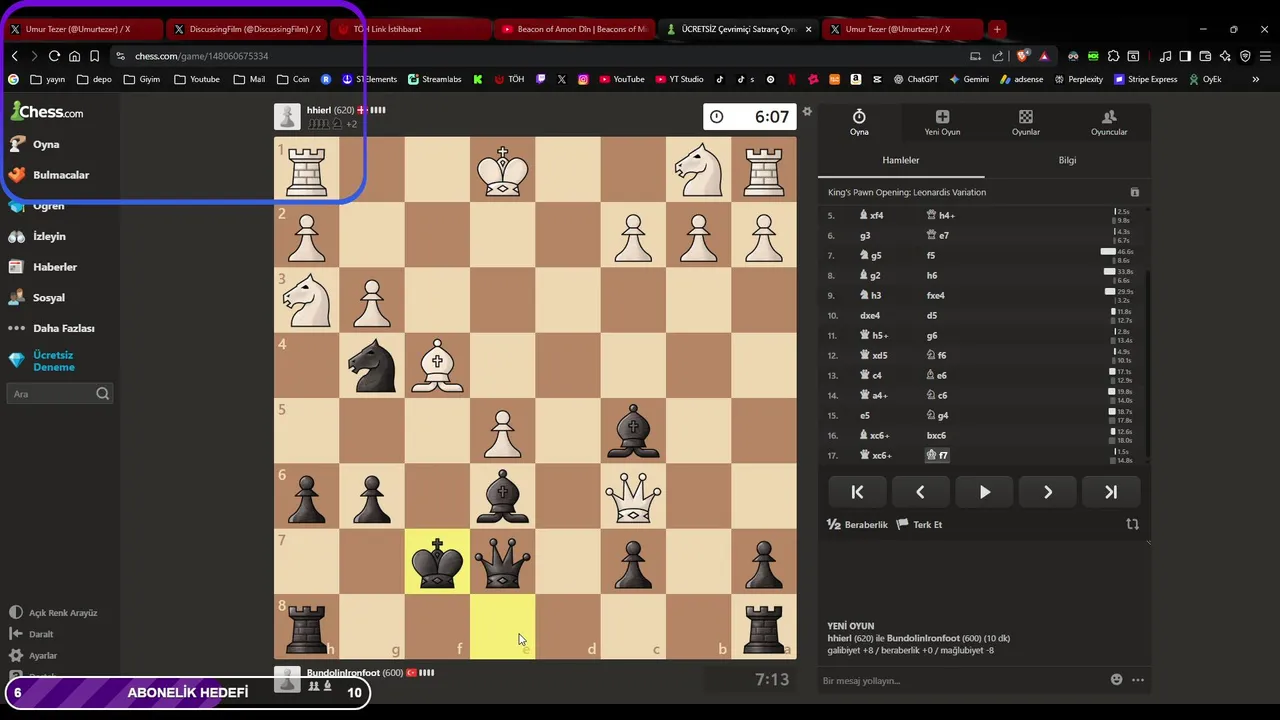Open the Youtube bookmark folder
Image resolution: width=1280 pixels, height=720 pixels.
(x=197, y=79)
